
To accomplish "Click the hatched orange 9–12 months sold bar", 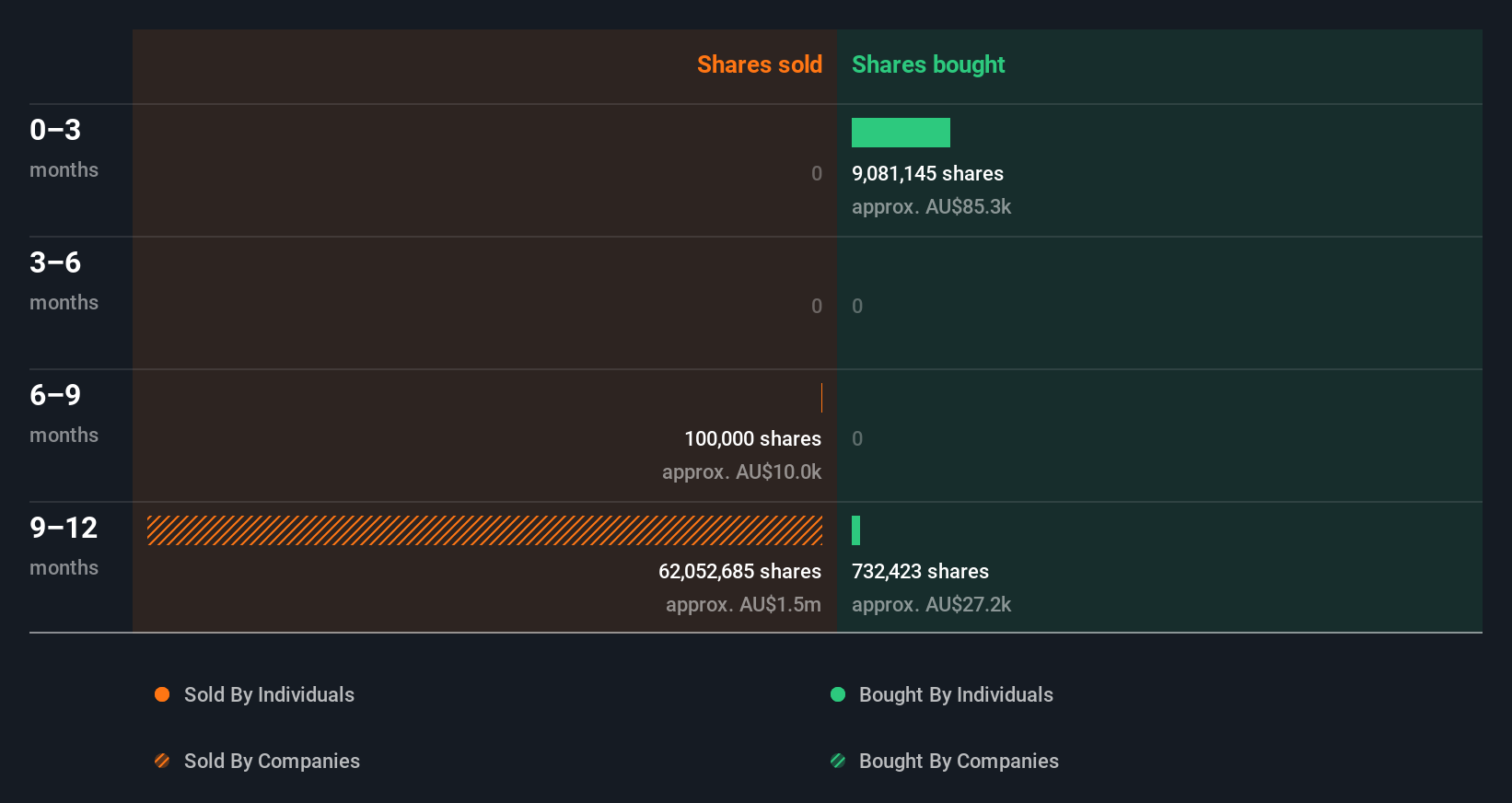I will tap(484, 530).
